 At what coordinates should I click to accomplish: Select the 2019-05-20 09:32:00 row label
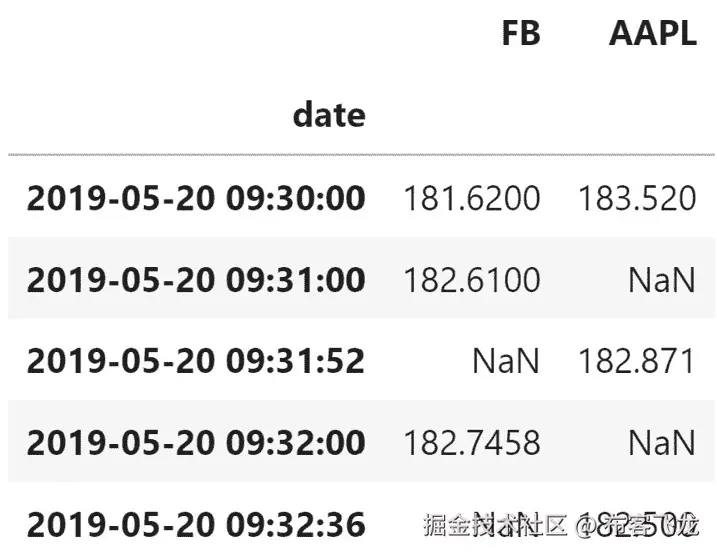tap(196, 442)
